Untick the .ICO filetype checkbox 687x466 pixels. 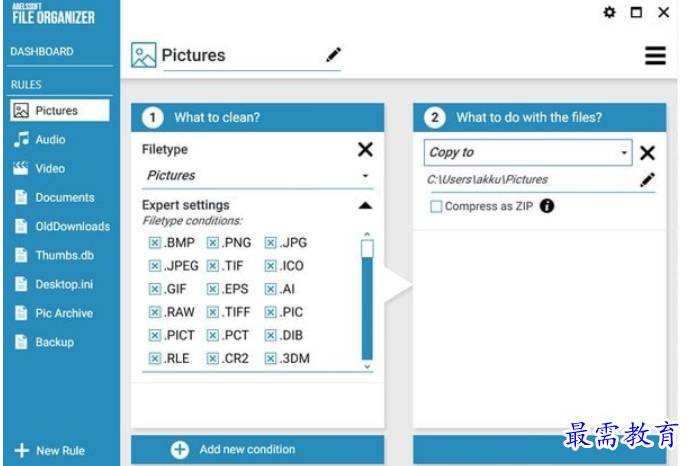pos(271,266)
